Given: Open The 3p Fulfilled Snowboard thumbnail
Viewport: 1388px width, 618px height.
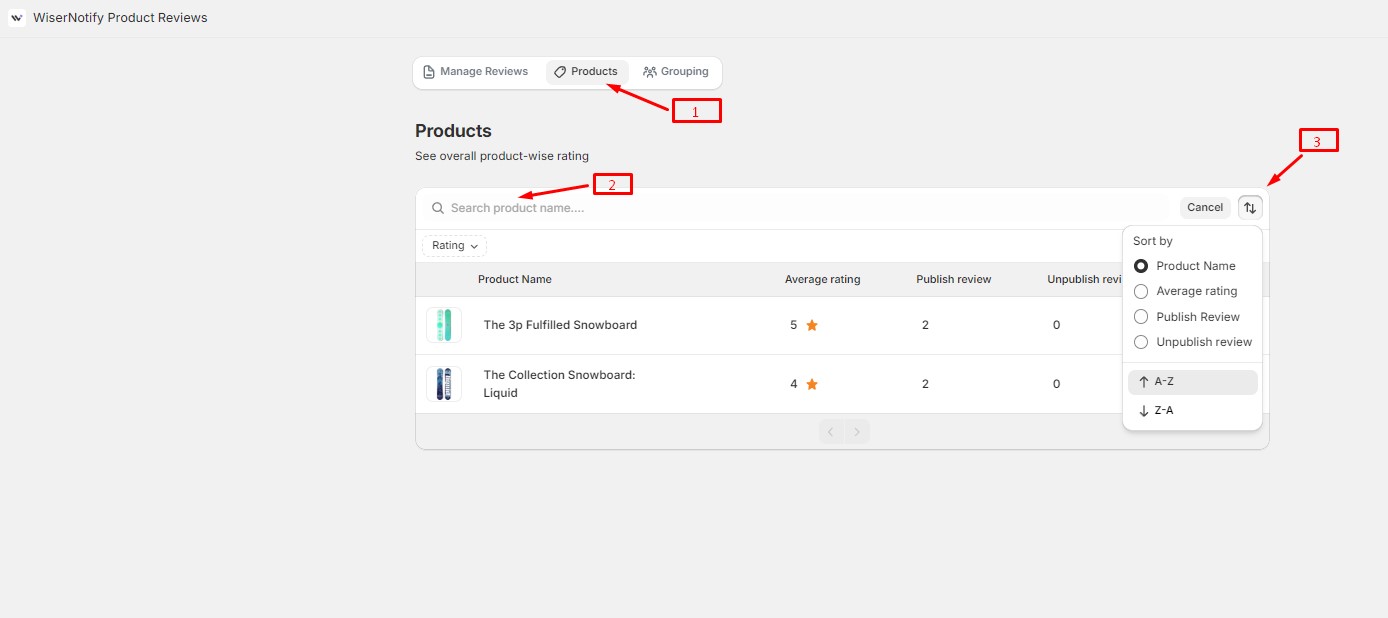Looking at the screenshot, I should pos(444,325).
